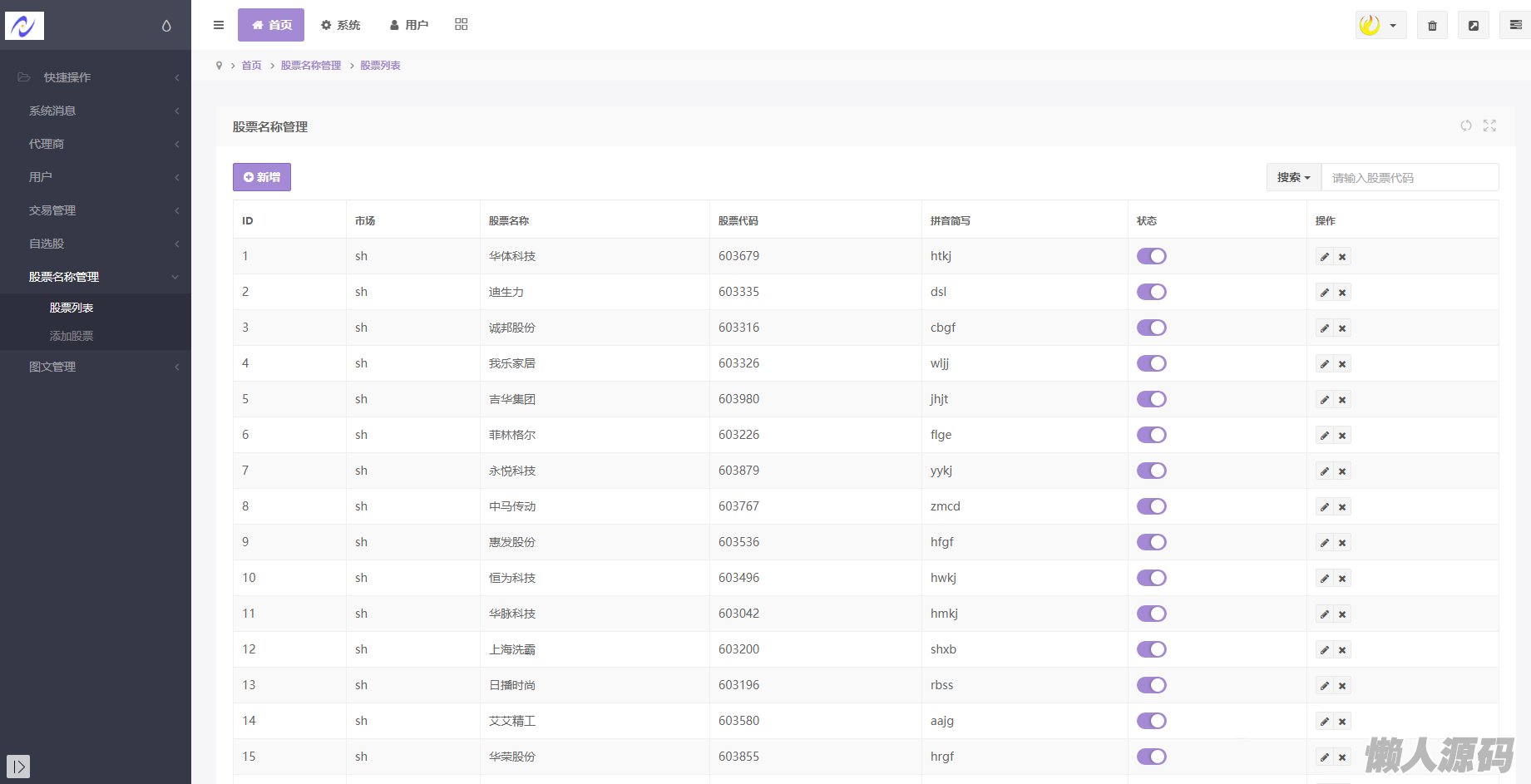Disable status switch for 永悦科技
The height and width of the screenshot is (784, 1531).
(1152, 471)
